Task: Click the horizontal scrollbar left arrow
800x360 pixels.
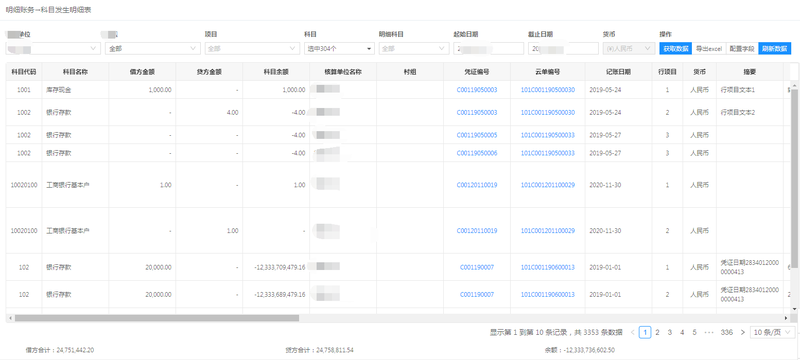Action: pos(10,318)
